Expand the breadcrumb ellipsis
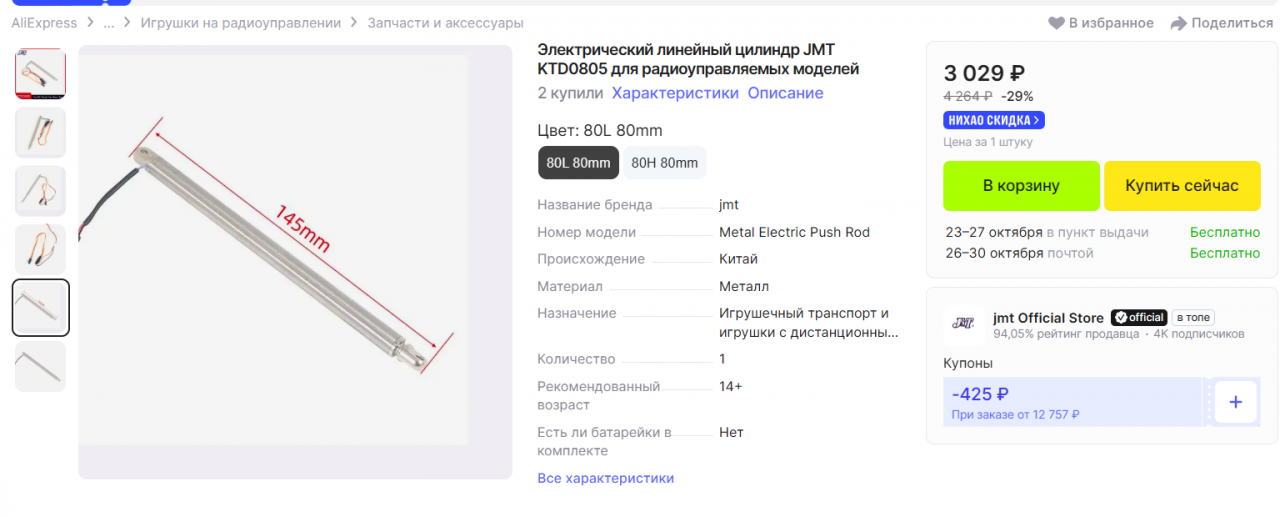Viewport: 1280px width, 517px height. [x=108, y=23]
